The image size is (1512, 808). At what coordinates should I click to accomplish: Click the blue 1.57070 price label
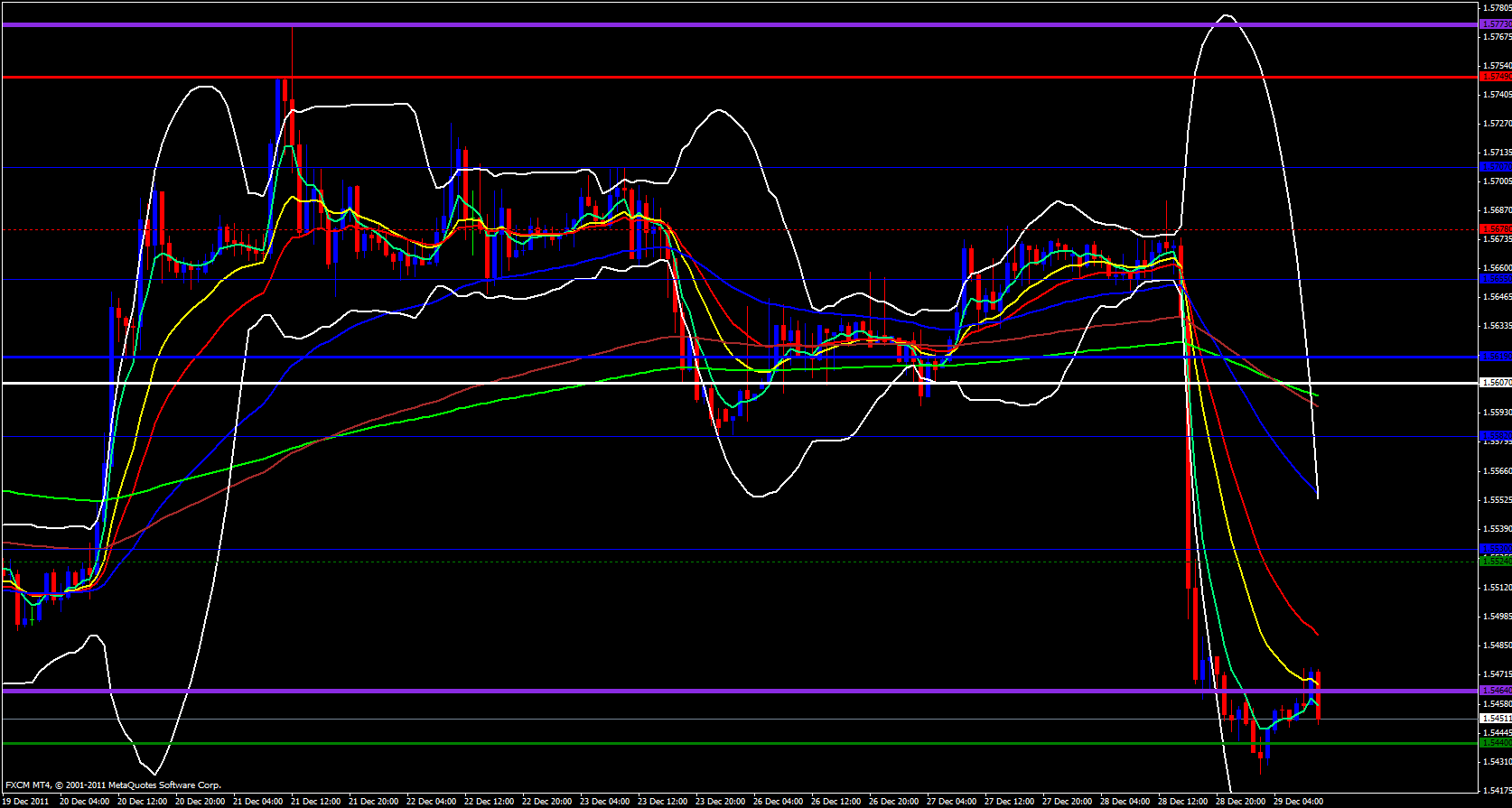point(1496,167)
